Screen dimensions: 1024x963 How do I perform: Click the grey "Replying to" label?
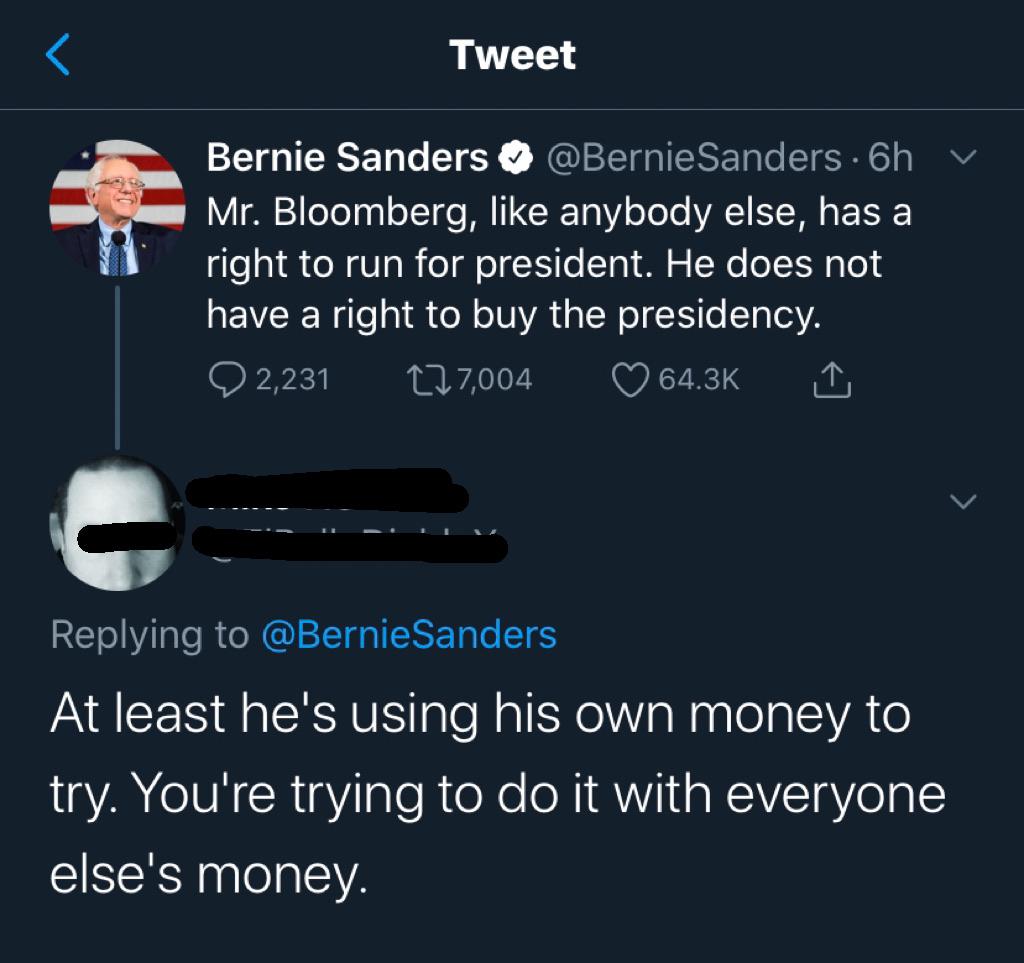click(x=150, y=634)
